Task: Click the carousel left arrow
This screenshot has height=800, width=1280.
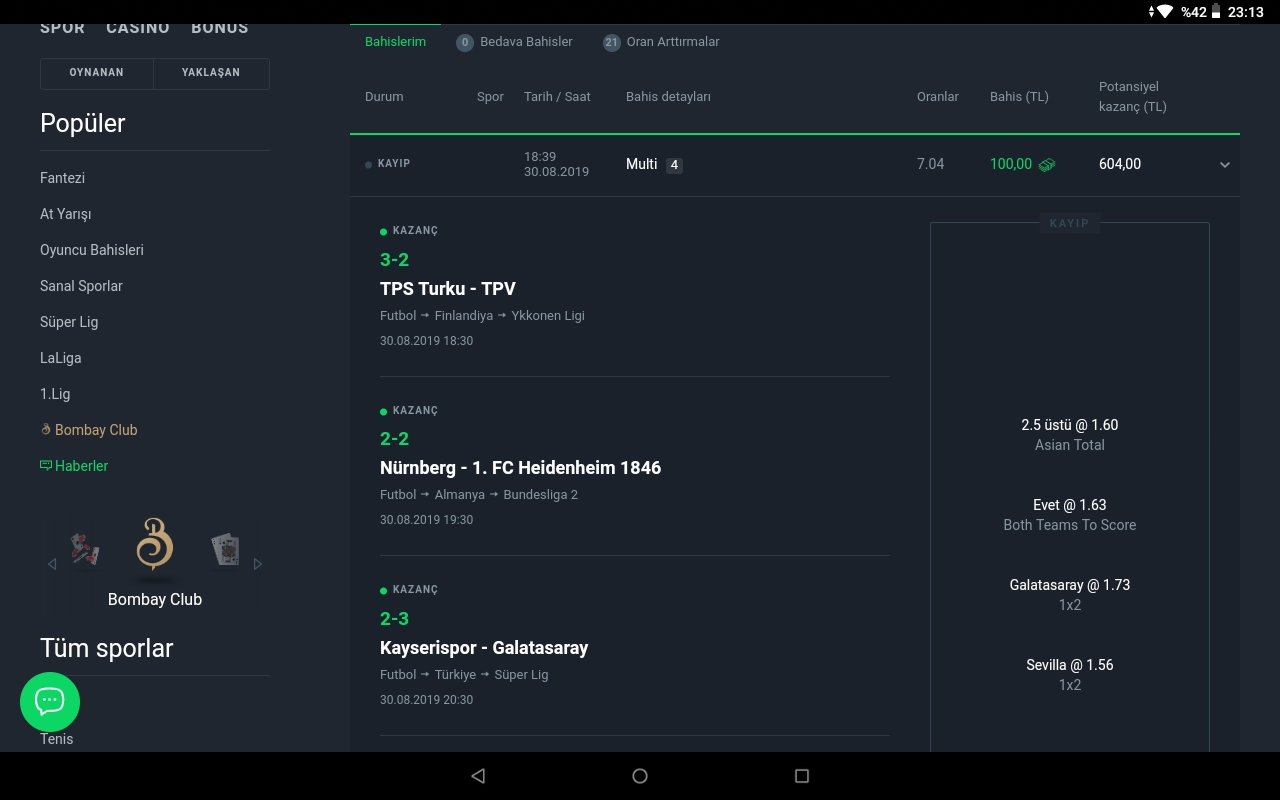Action: tap(52, 564)
